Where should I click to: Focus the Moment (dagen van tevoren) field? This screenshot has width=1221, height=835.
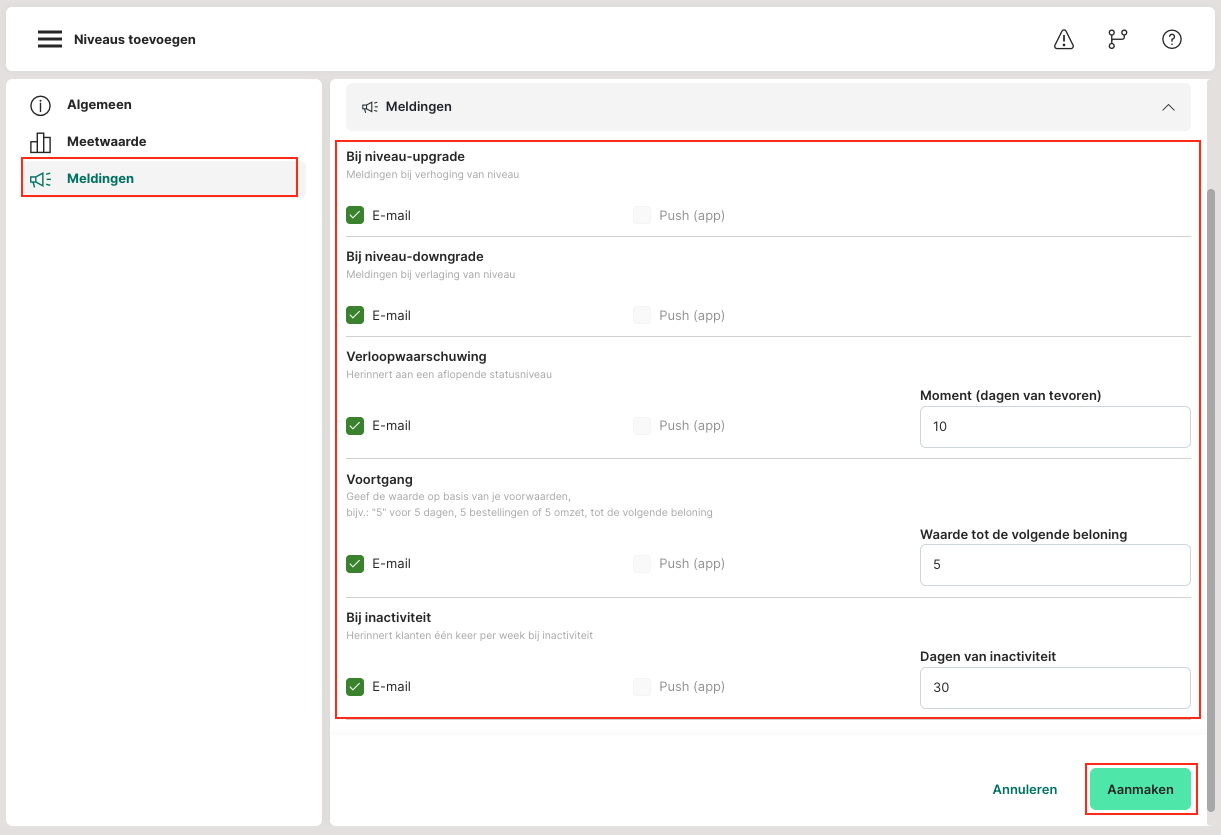click(x=1054, y=427)
